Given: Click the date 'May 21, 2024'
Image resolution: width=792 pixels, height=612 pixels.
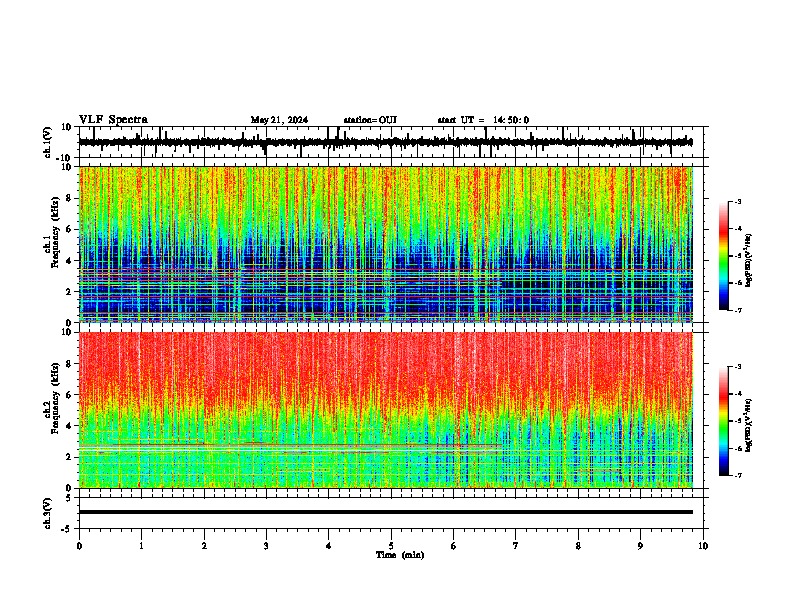Looking at the screenshot, I should click(279, 120).
